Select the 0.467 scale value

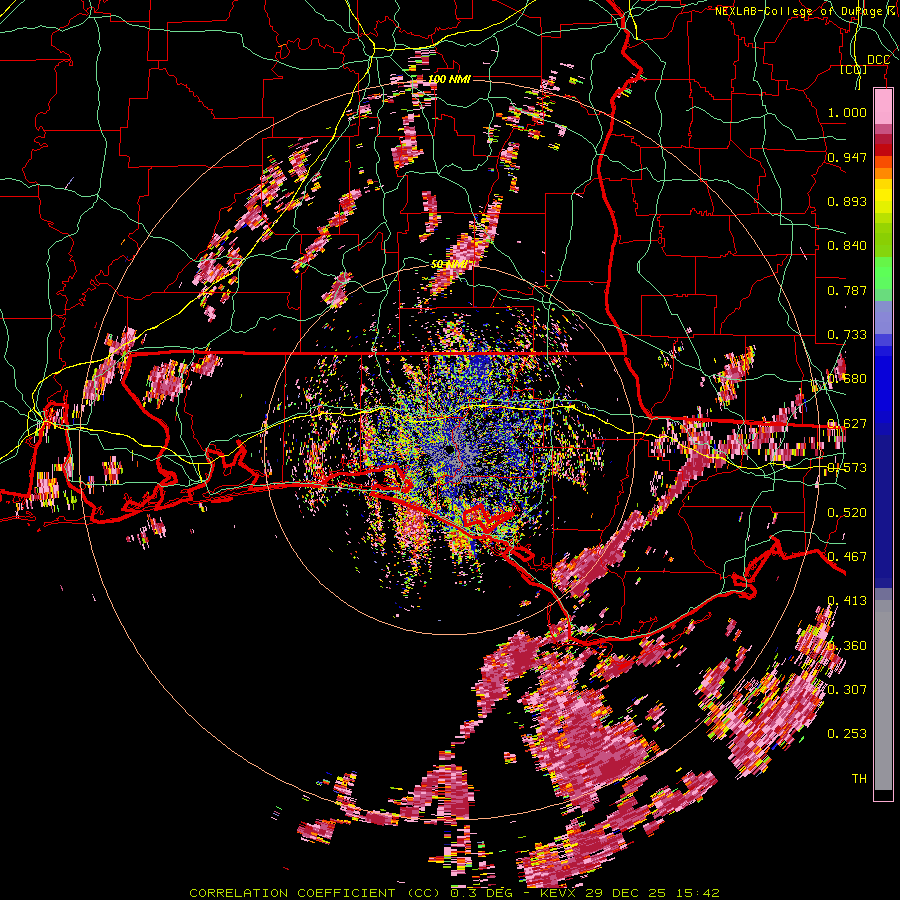[847, 557]
